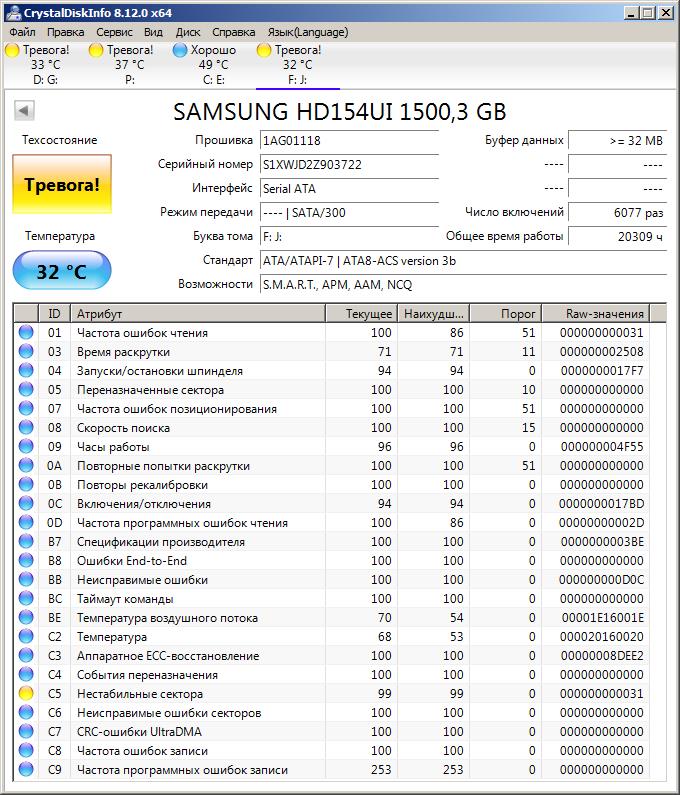Select row Скорость поиска

click(332, 427)
